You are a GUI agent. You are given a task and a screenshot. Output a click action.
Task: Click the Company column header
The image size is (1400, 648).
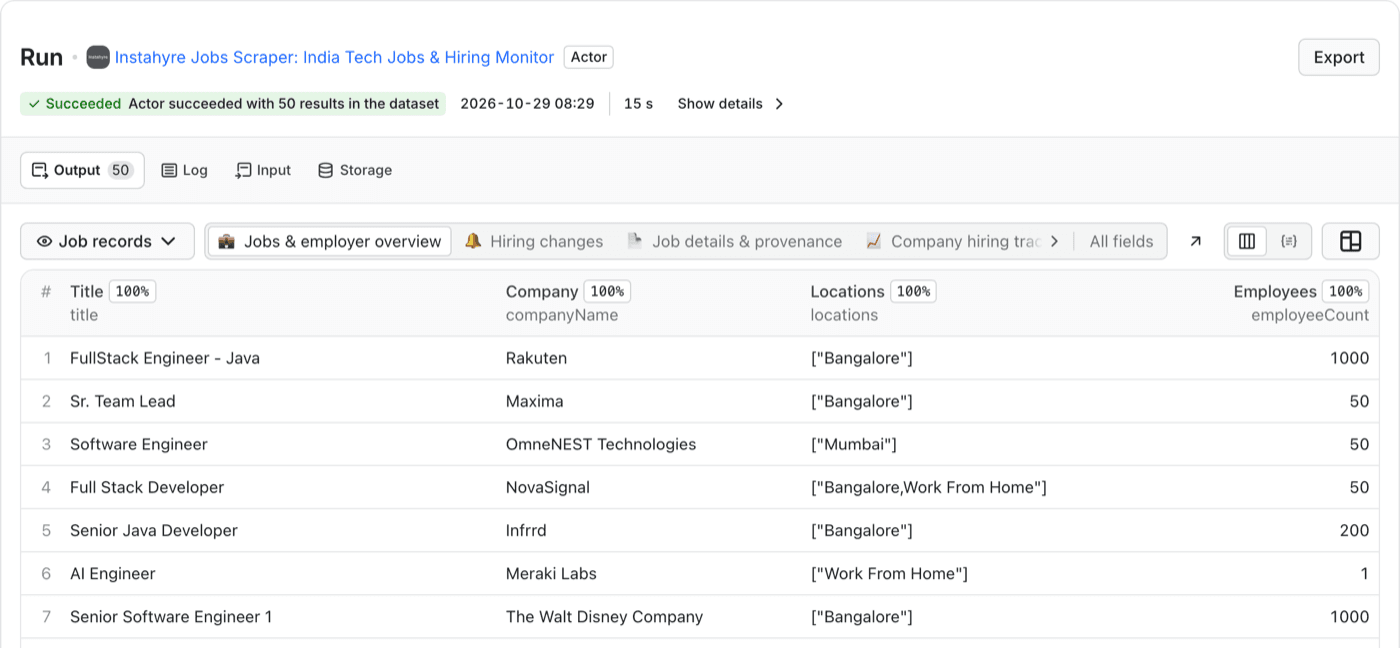point(541,291)
